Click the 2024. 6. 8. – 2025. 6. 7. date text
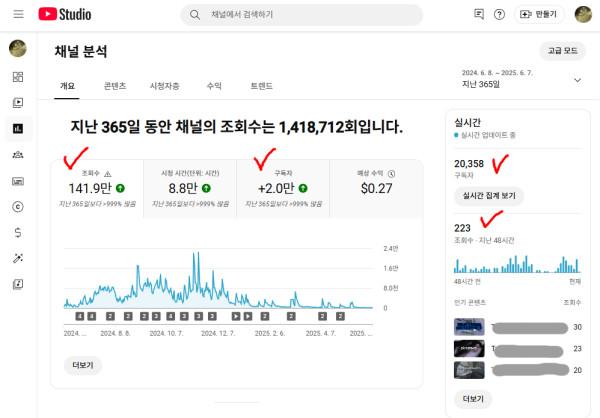 click(x=497, y=73)
